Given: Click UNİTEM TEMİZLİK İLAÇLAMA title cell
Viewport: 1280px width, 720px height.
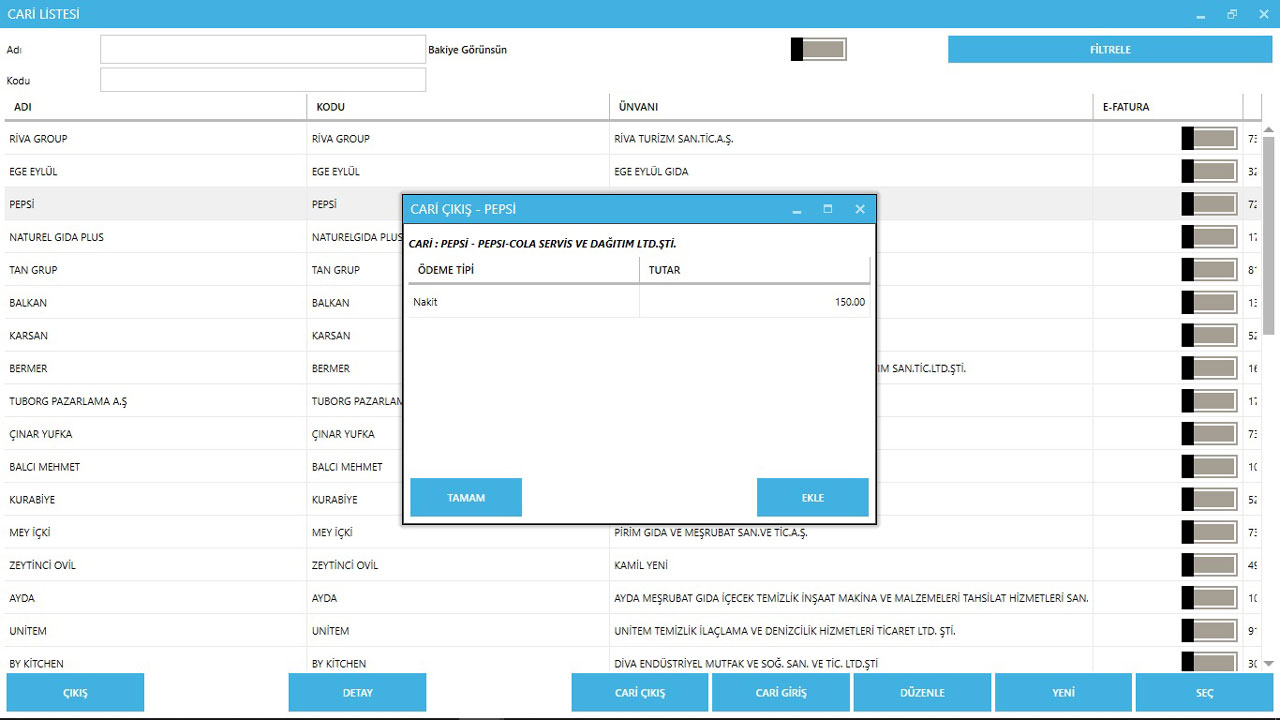Looking at the screenshot, I should point(851,631).
